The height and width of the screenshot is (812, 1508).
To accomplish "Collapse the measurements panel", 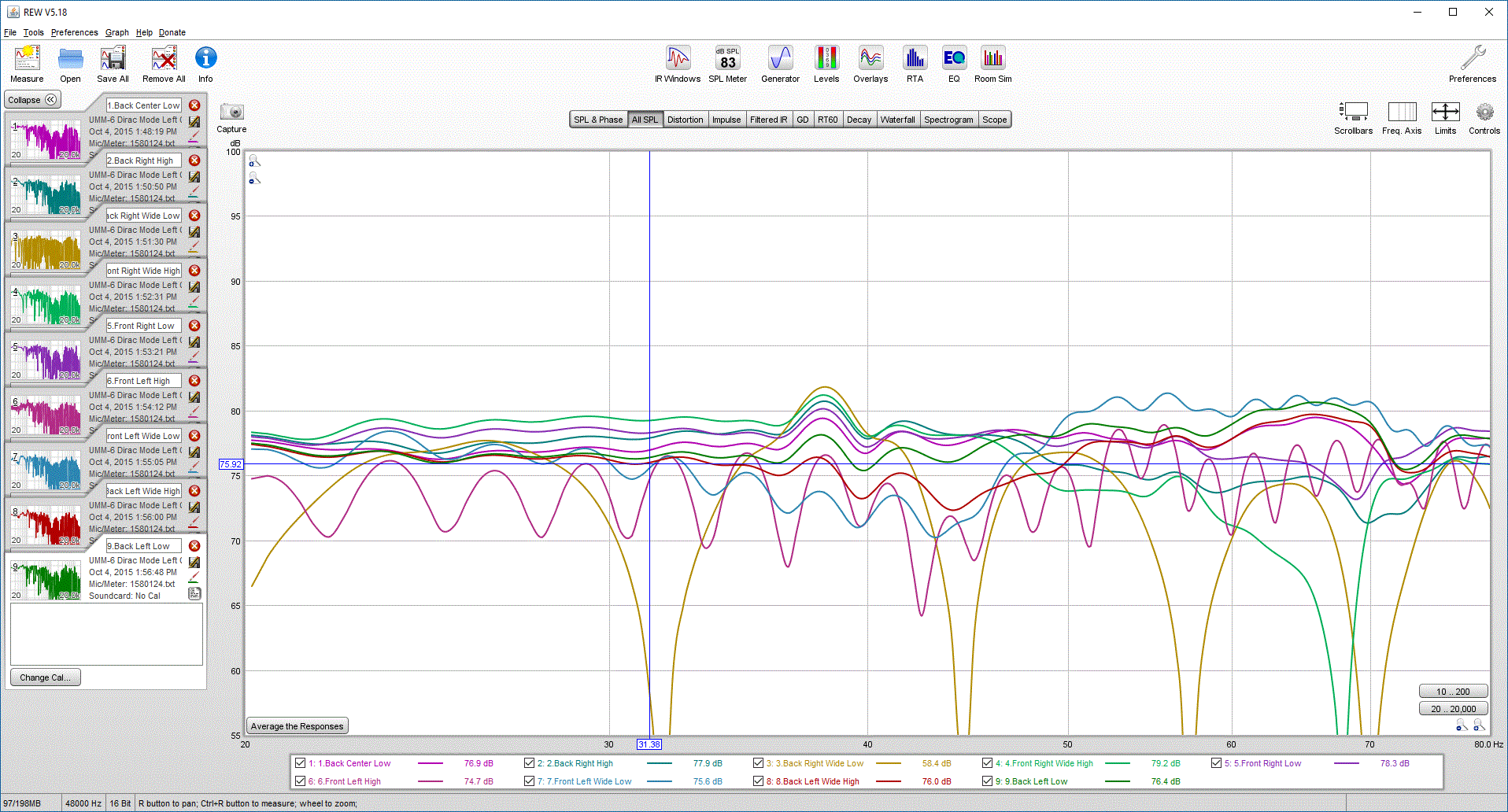I will click(32, 100).
